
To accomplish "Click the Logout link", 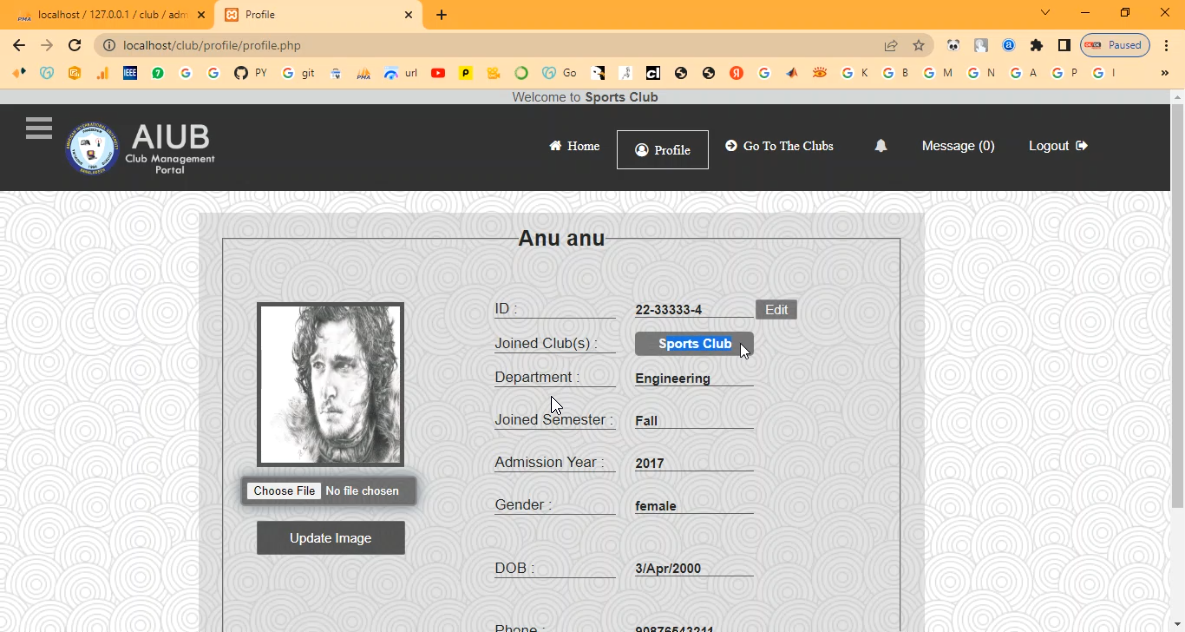I will coord(1057,146).
